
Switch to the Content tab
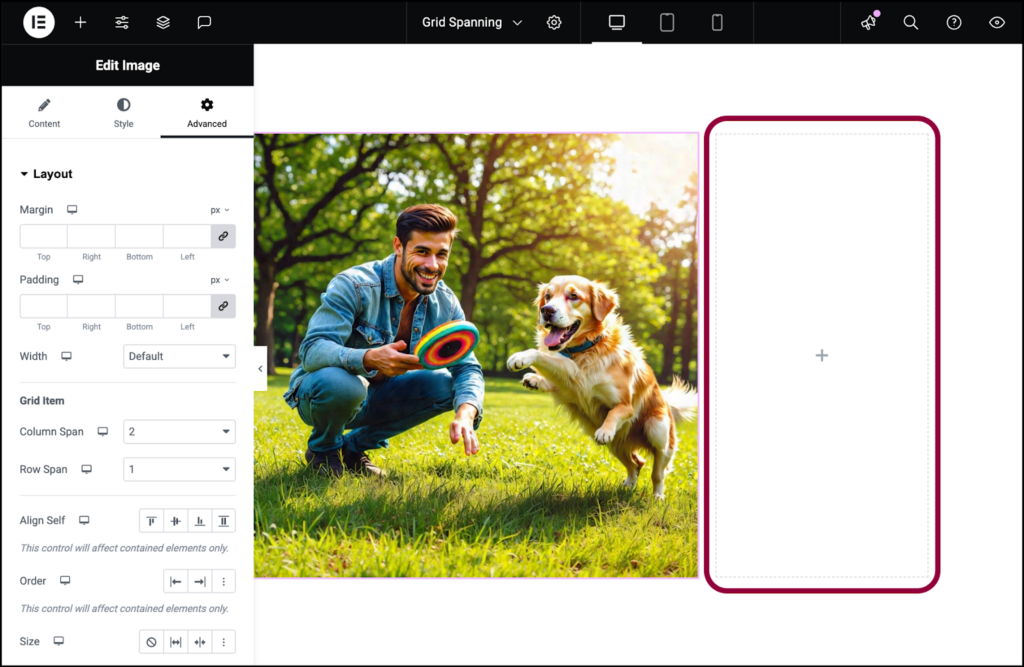tap(44, 112)
